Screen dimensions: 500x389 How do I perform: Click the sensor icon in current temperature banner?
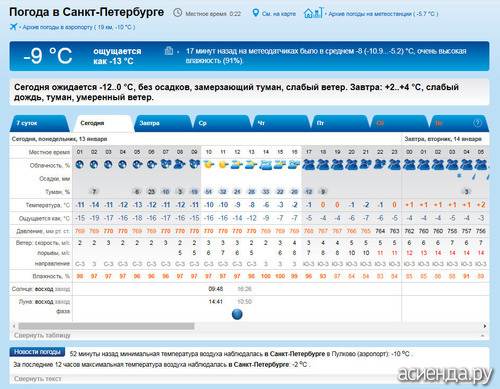(x=169, y=51)
